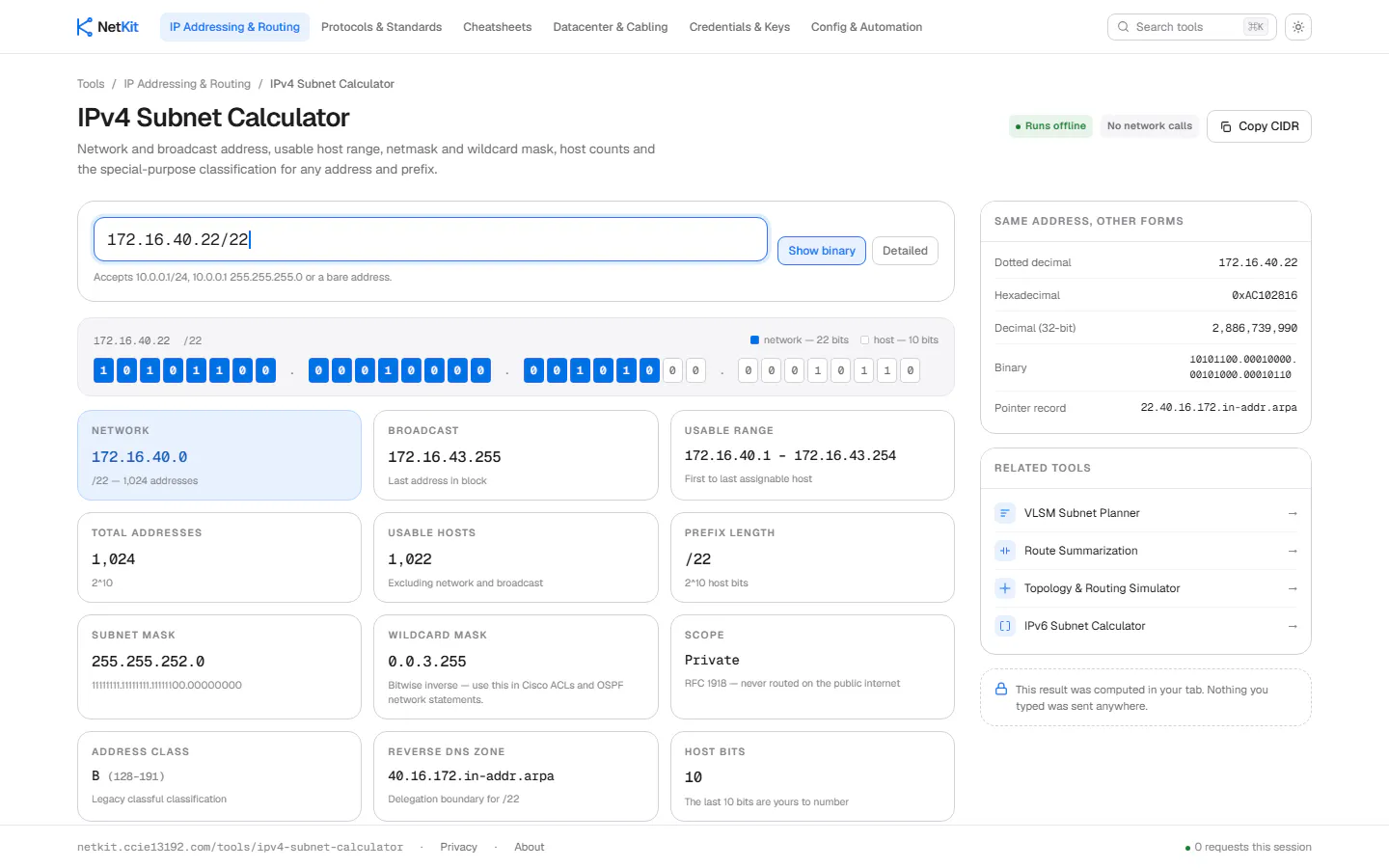
Task: Select the decimal value 2,886,739,990
Action: coord(1255,328)
